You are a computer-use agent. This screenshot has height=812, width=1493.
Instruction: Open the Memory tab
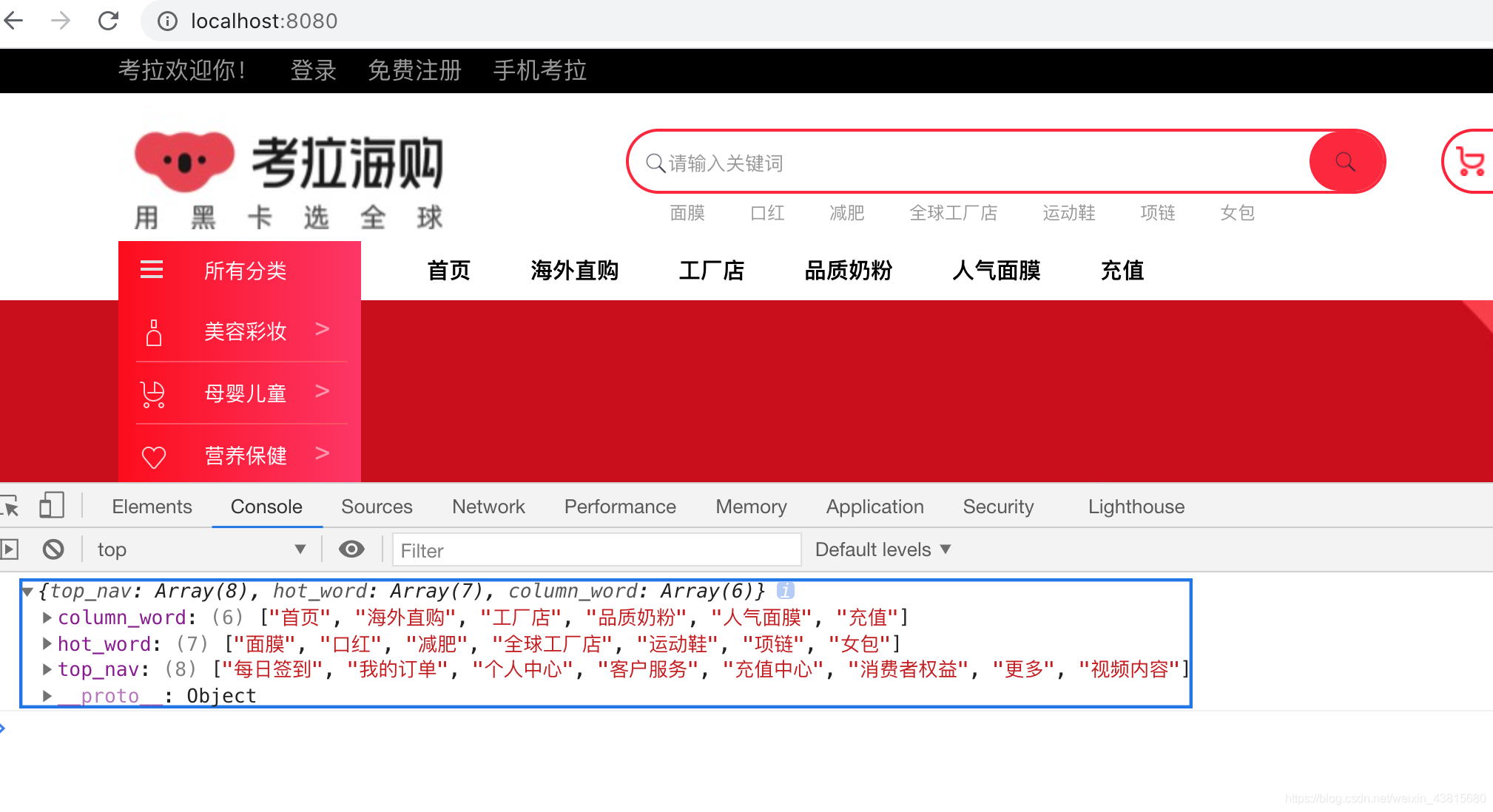tap(751, 507)
